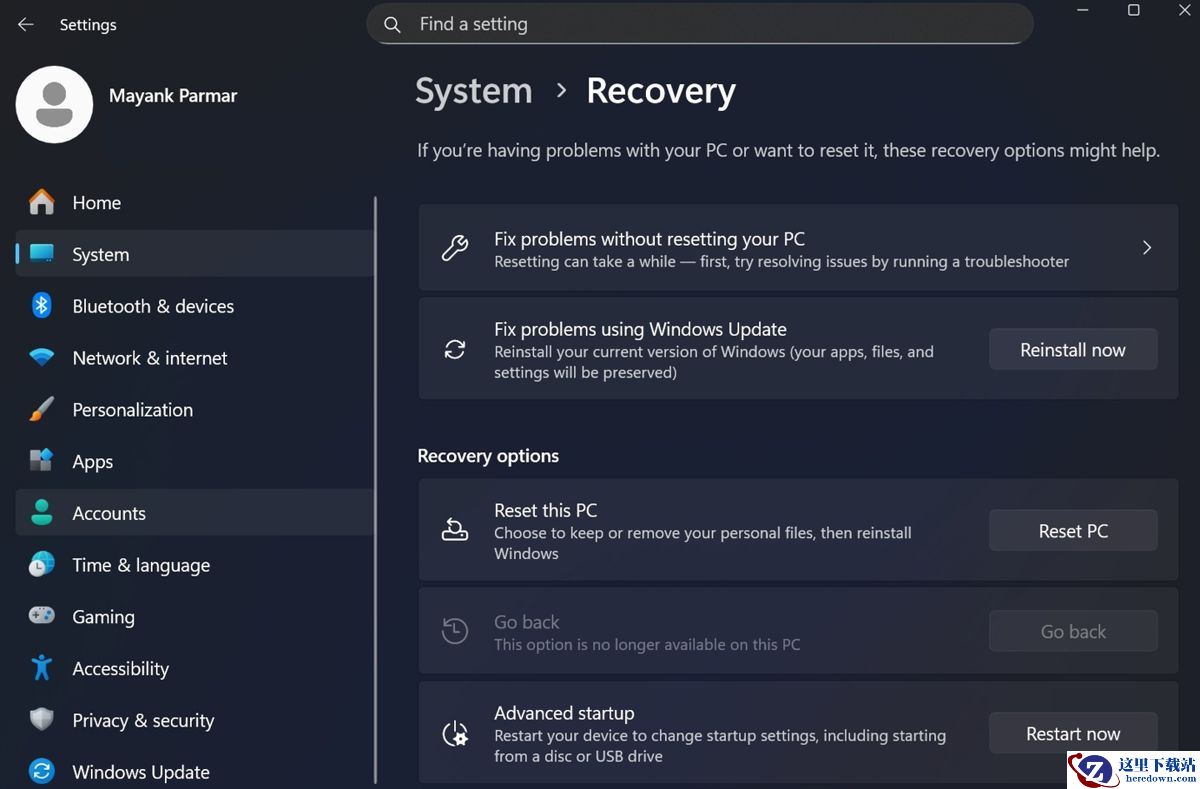Go to Gaming settings

[195, 617]
